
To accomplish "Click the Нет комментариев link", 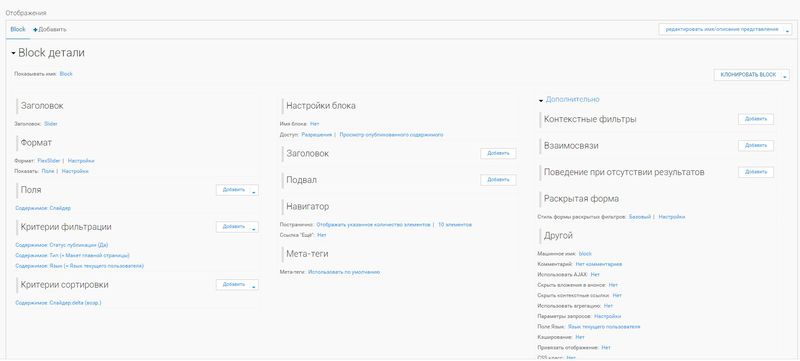I will (x=598, y=264).
